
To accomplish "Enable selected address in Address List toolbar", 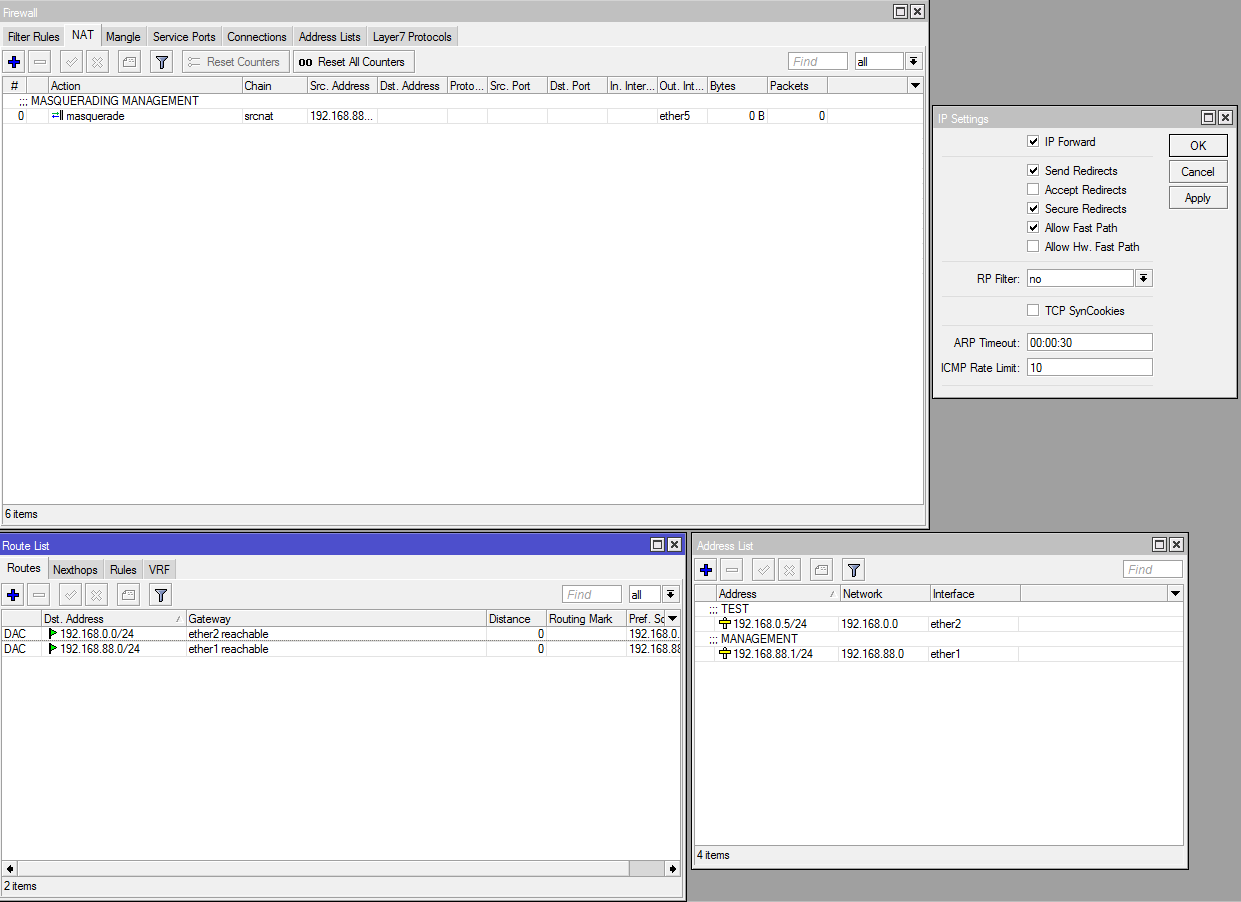I will [763, 570].
